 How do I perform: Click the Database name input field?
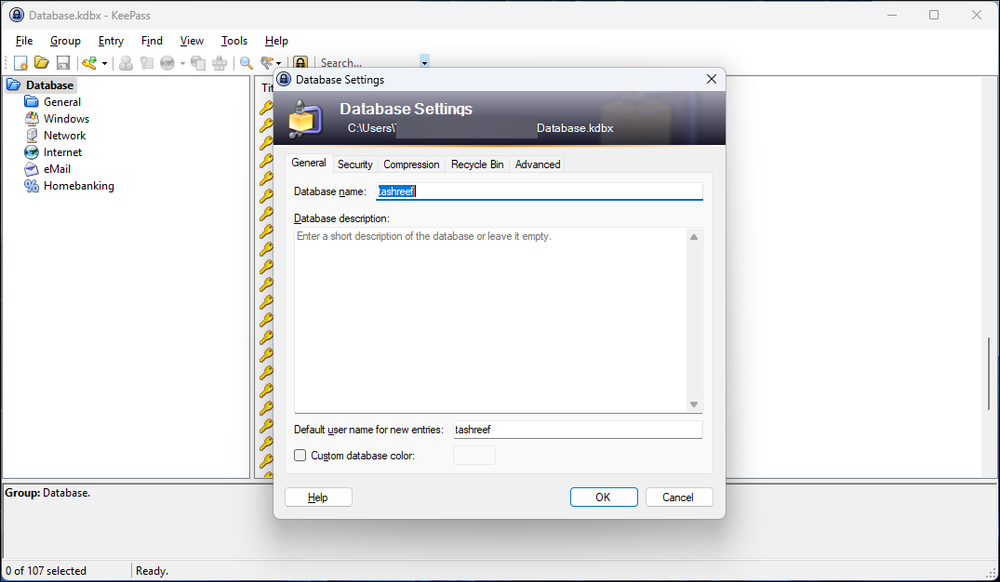click(539, 191)
